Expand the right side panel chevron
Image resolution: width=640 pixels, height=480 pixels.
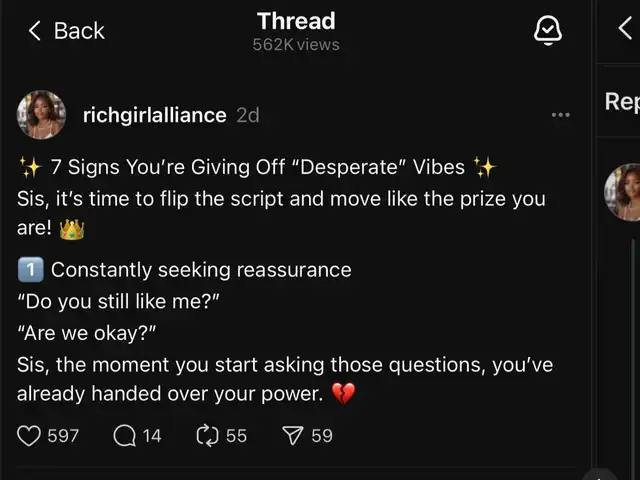(x=627, y=29)
